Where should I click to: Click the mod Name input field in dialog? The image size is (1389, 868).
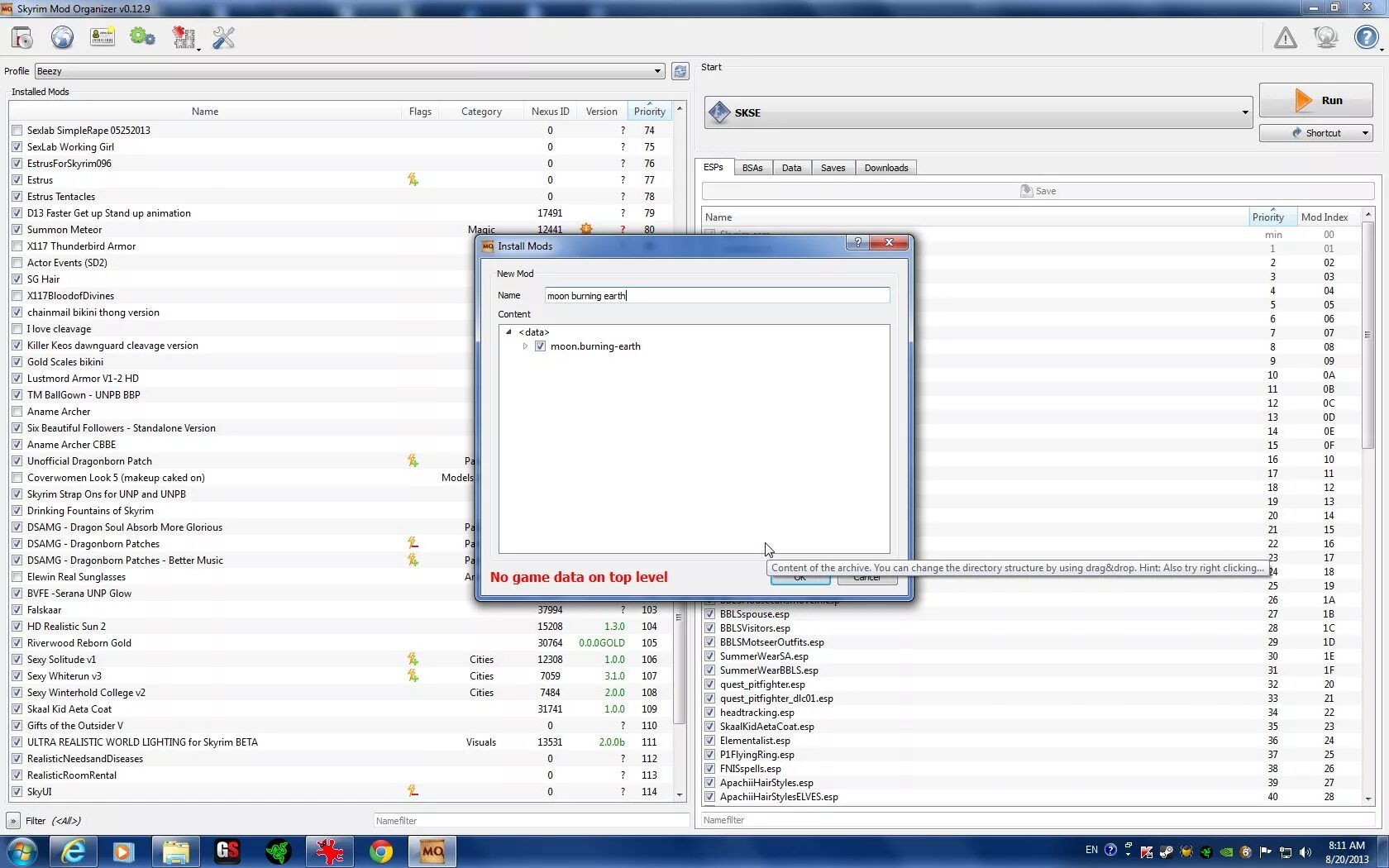click(x=717, y=295)
